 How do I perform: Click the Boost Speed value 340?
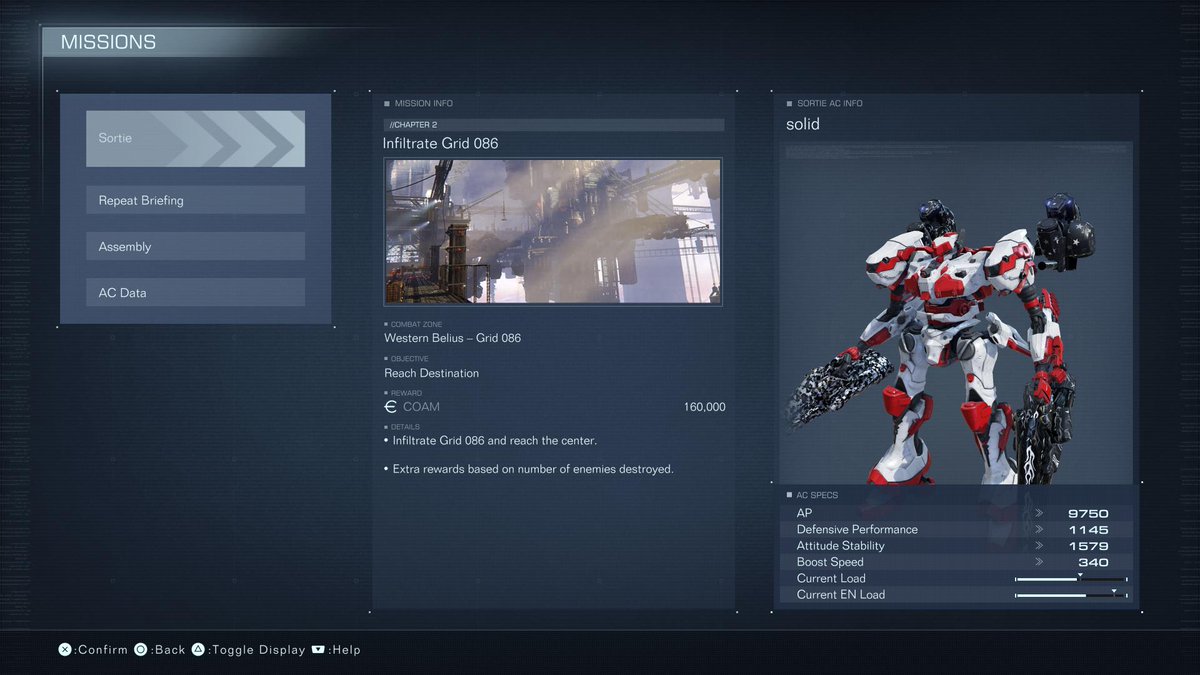[x=1093, y=562]
